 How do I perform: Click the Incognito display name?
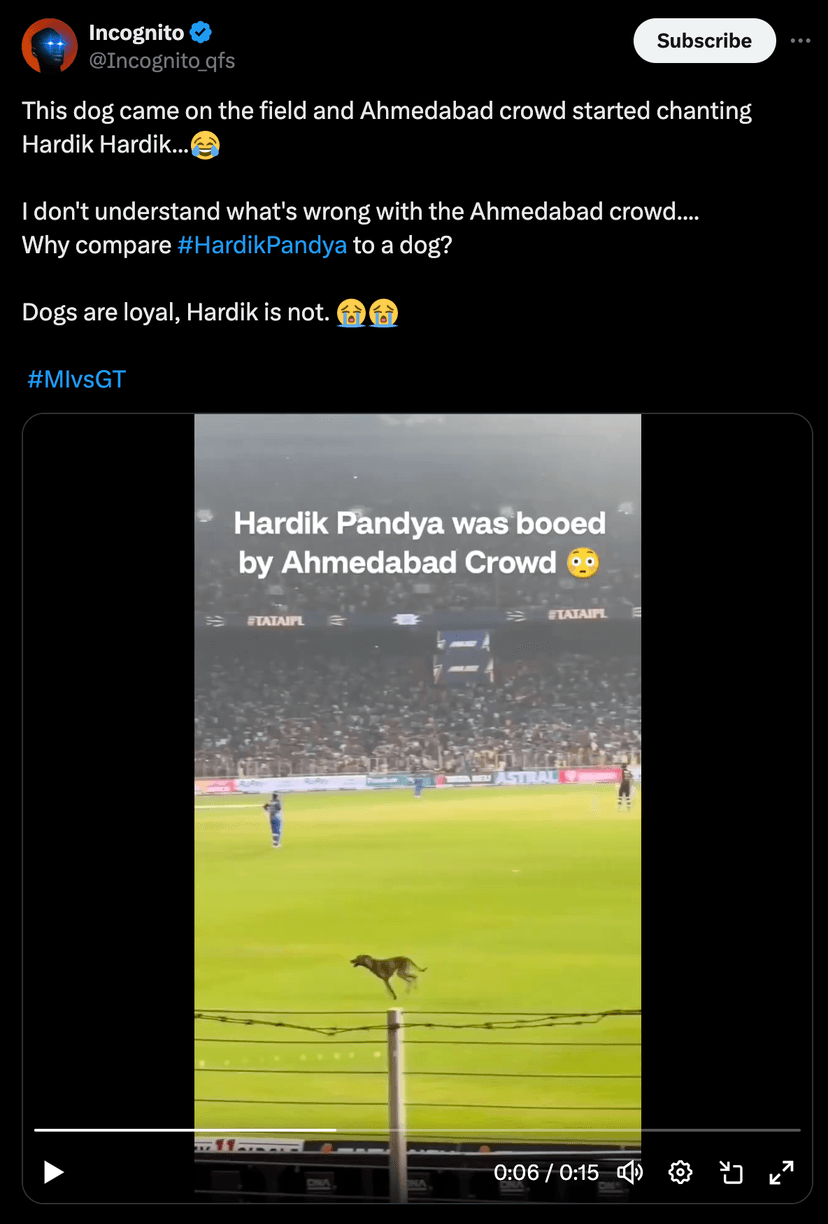coord(136,32)
